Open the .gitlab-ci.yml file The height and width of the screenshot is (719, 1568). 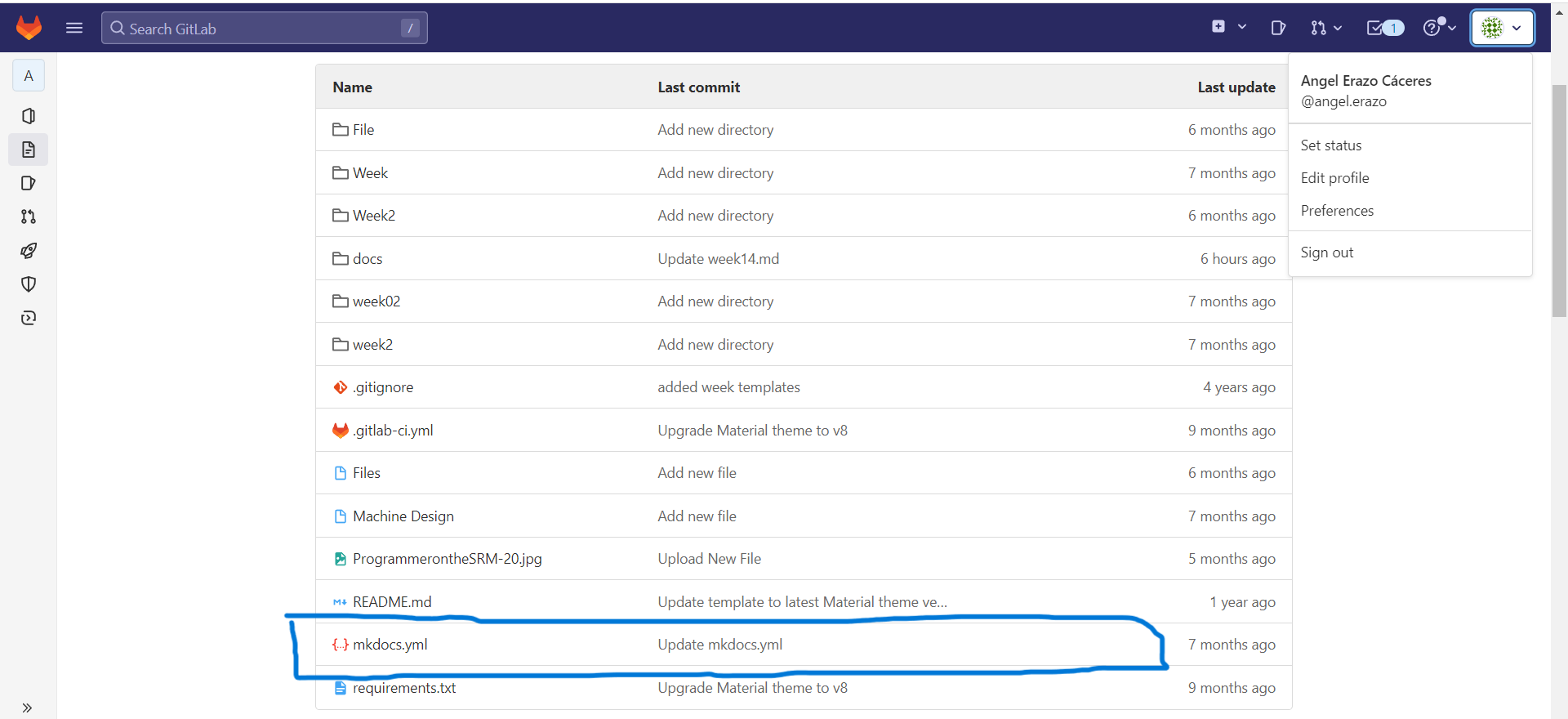click(x=393, y=431)
